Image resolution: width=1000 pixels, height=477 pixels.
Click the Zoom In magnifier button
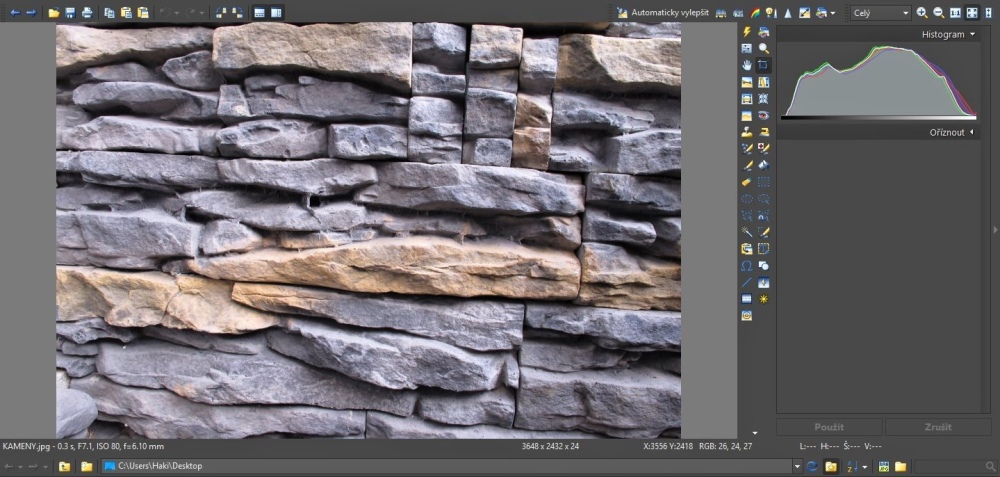(922, 13)
